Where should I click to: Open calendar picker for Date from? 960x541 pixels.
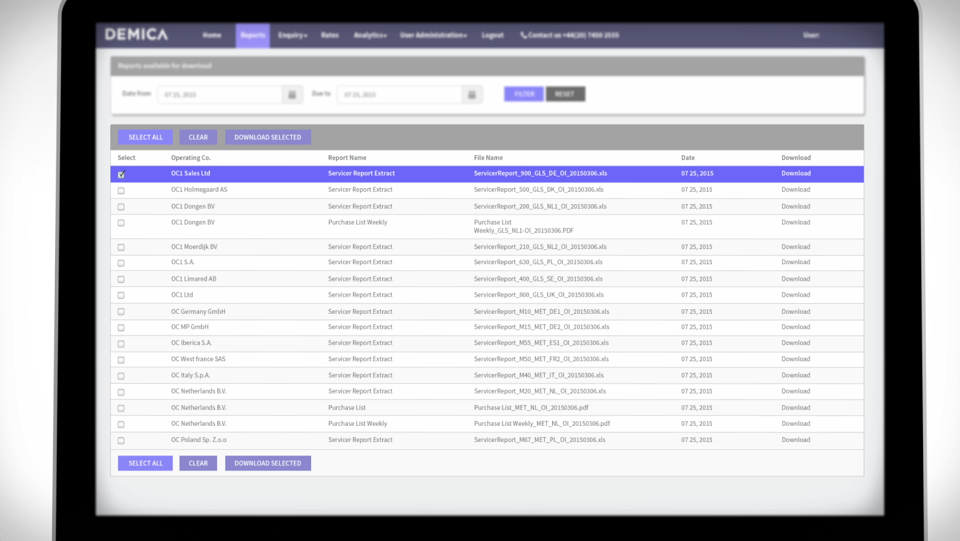(x=292, y=94)
